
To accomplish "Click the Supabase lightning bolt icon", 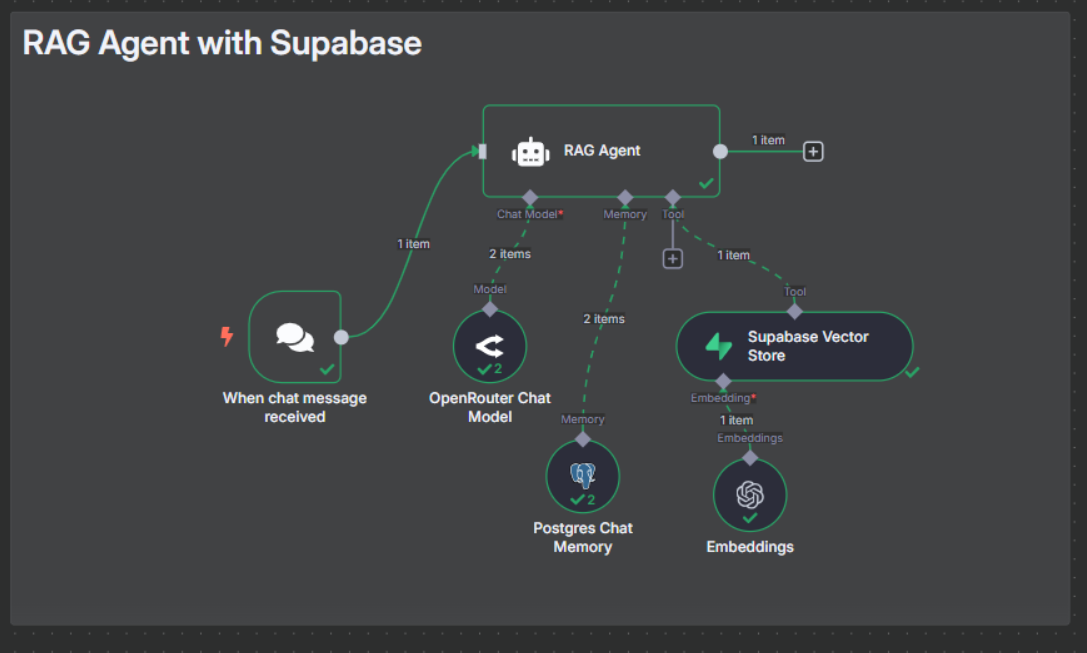I will coord(718,346).
